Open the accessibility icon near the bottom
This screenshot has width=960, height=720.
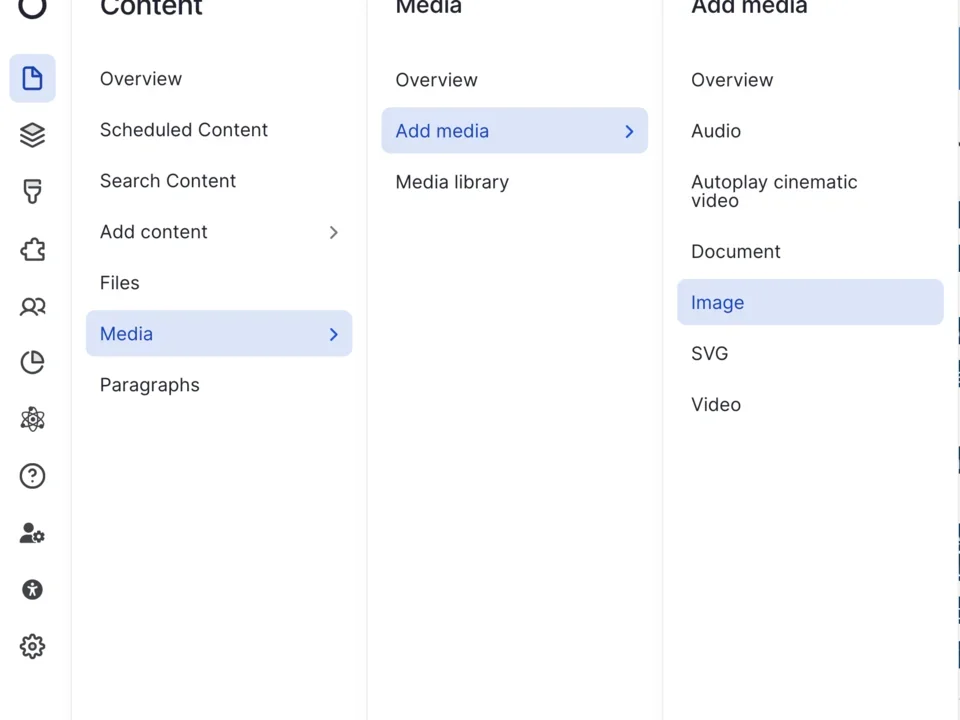[x=32, y=590]
